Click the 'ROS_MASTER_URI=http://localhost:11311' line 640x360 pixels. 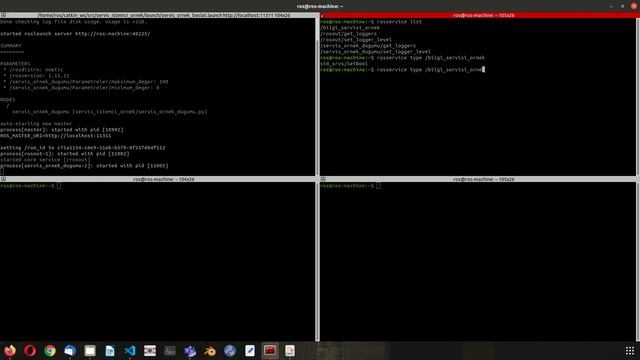56,136
